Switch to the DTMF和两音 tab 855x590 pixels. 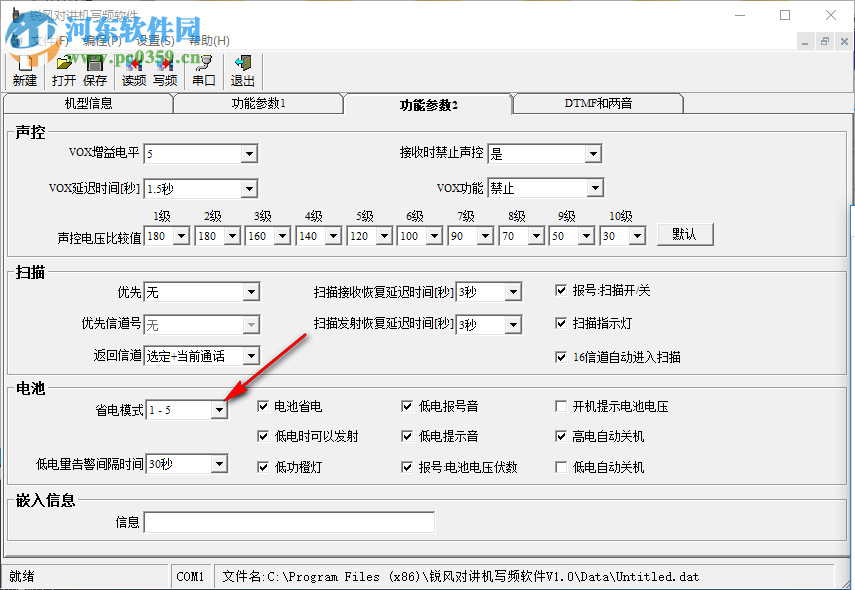pyautogui.click(x=597, y=102)
